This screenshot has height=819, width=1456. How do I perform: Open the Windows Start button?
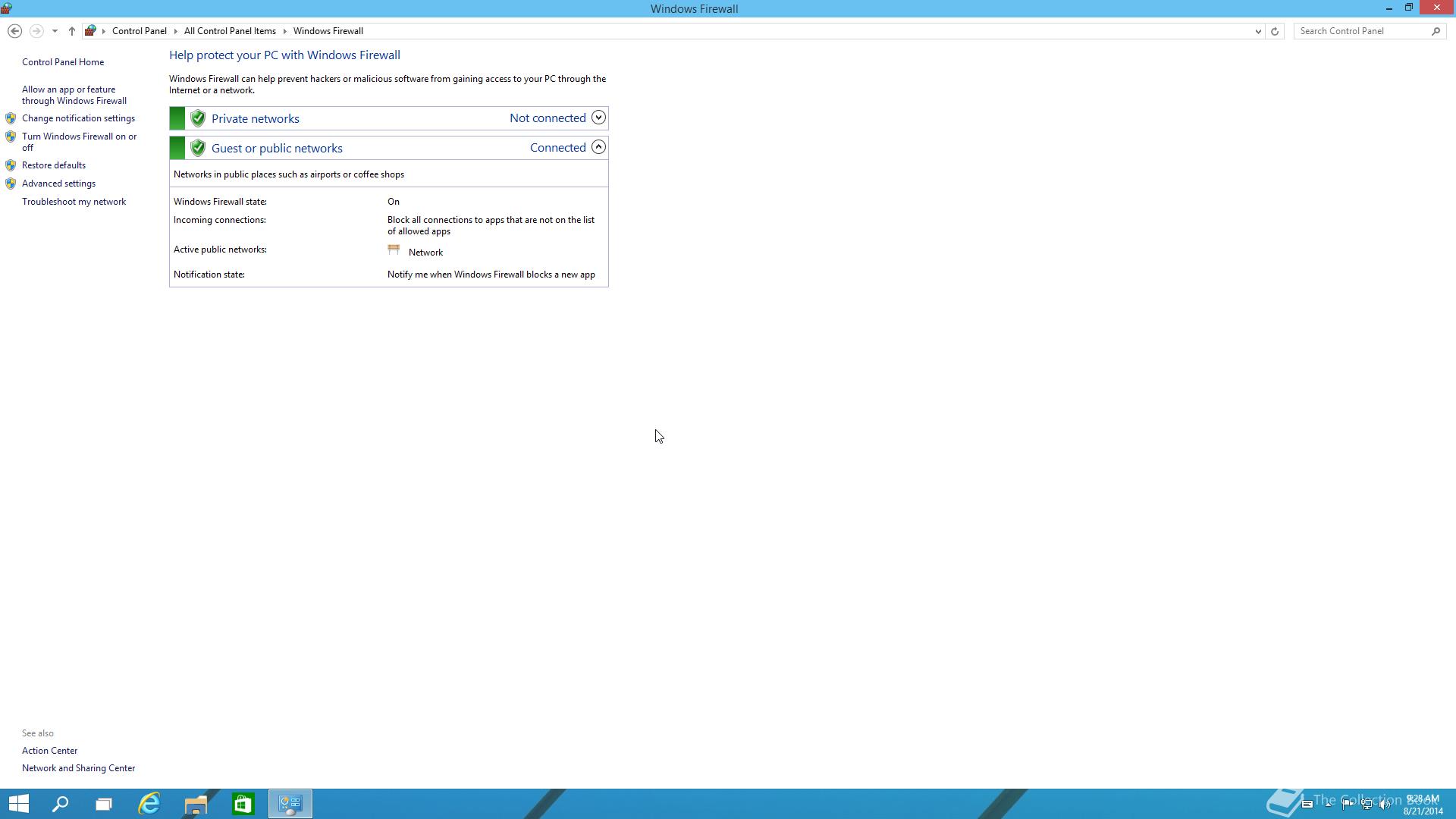point(18,804)
